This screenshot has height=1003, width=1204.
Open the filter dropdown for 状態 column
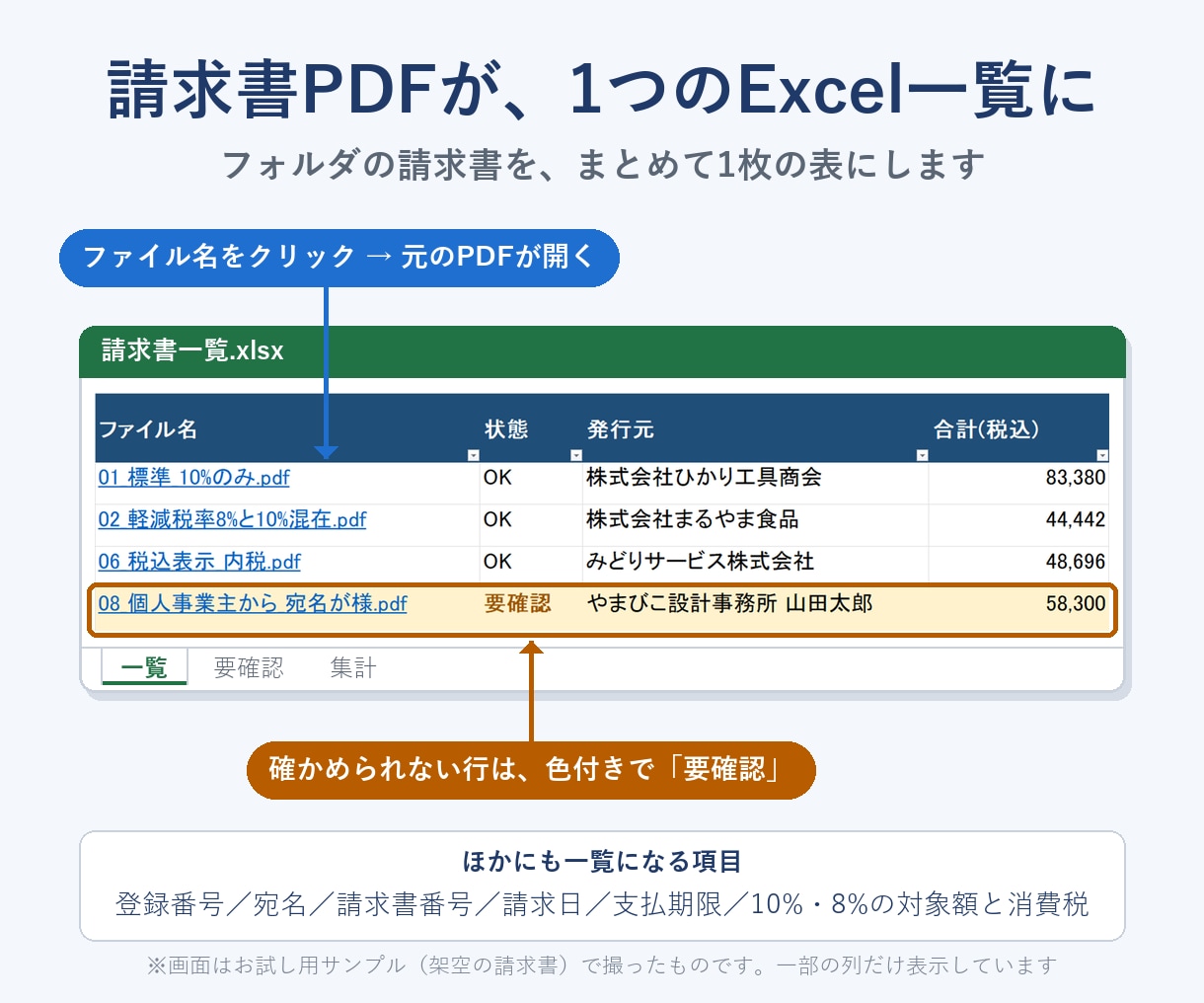(x=576, y=455)
